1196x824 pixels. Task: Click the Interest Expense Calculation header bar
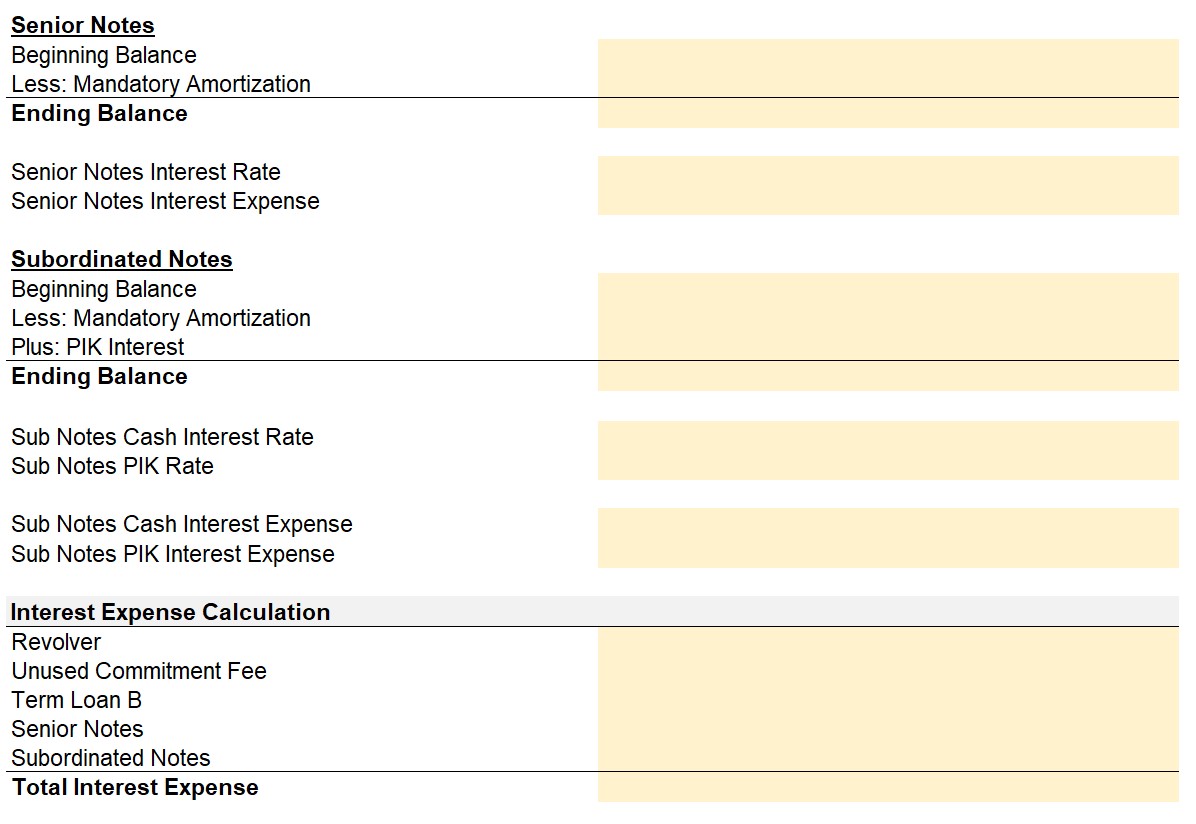[x=592, y=612]
